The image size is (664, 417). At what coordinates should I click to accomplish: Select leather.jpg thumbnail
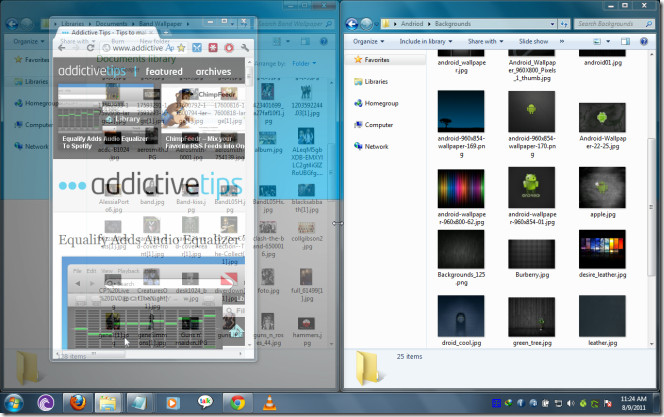602,316
